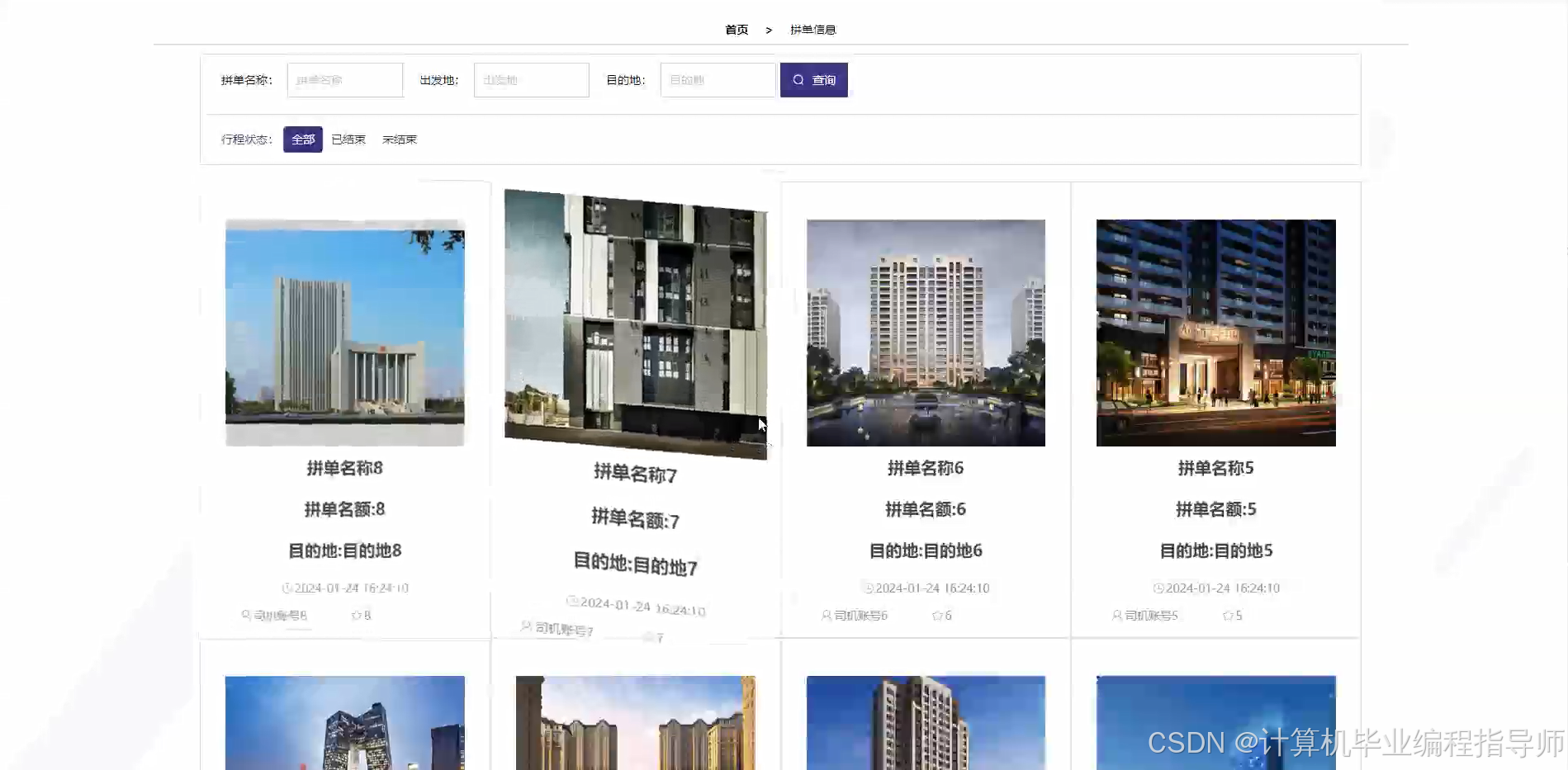This screenshot has height=770, width=1568.
Task: Select the 未结束 trip status filter
Action: (399, 139)
